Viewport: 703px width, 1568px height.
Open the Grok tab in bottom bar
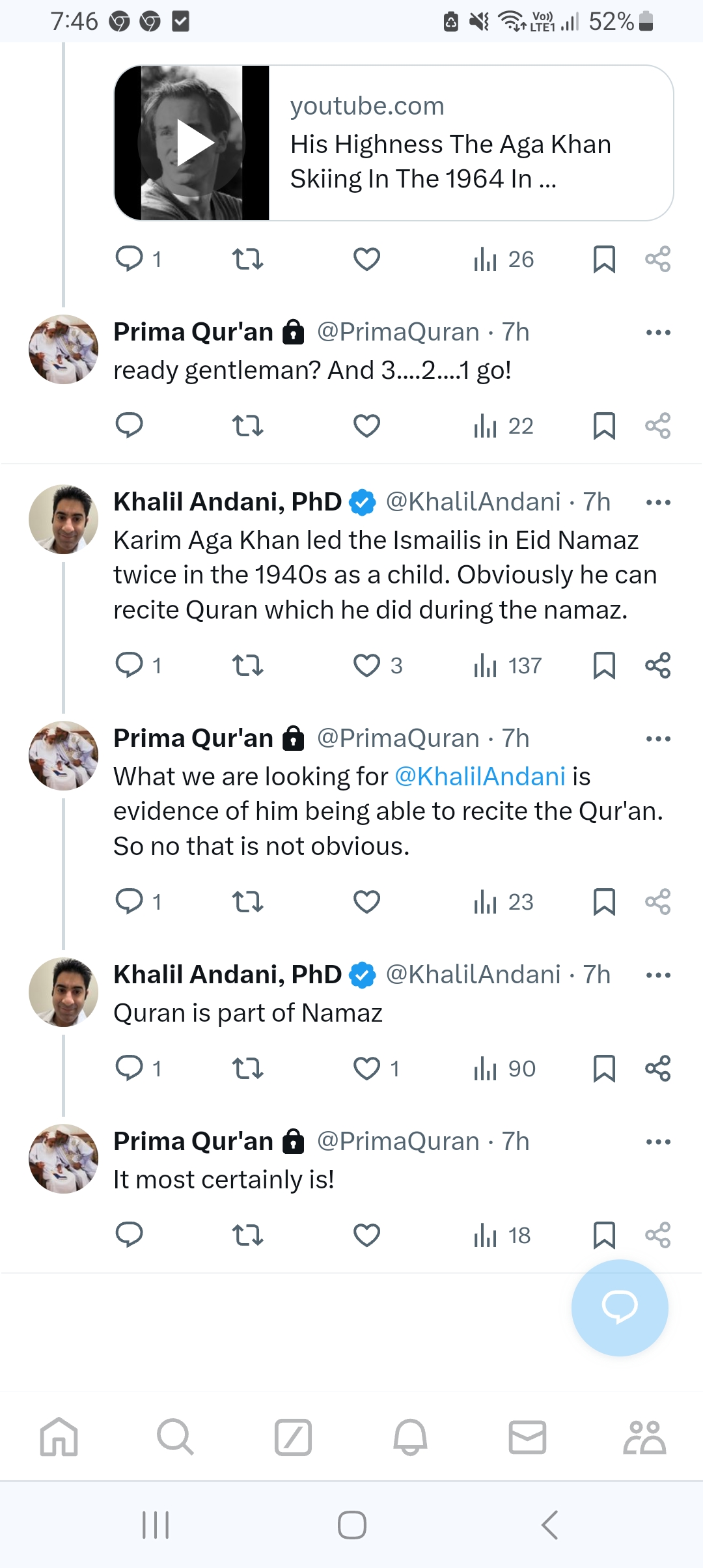click(x=293, y=1436)
